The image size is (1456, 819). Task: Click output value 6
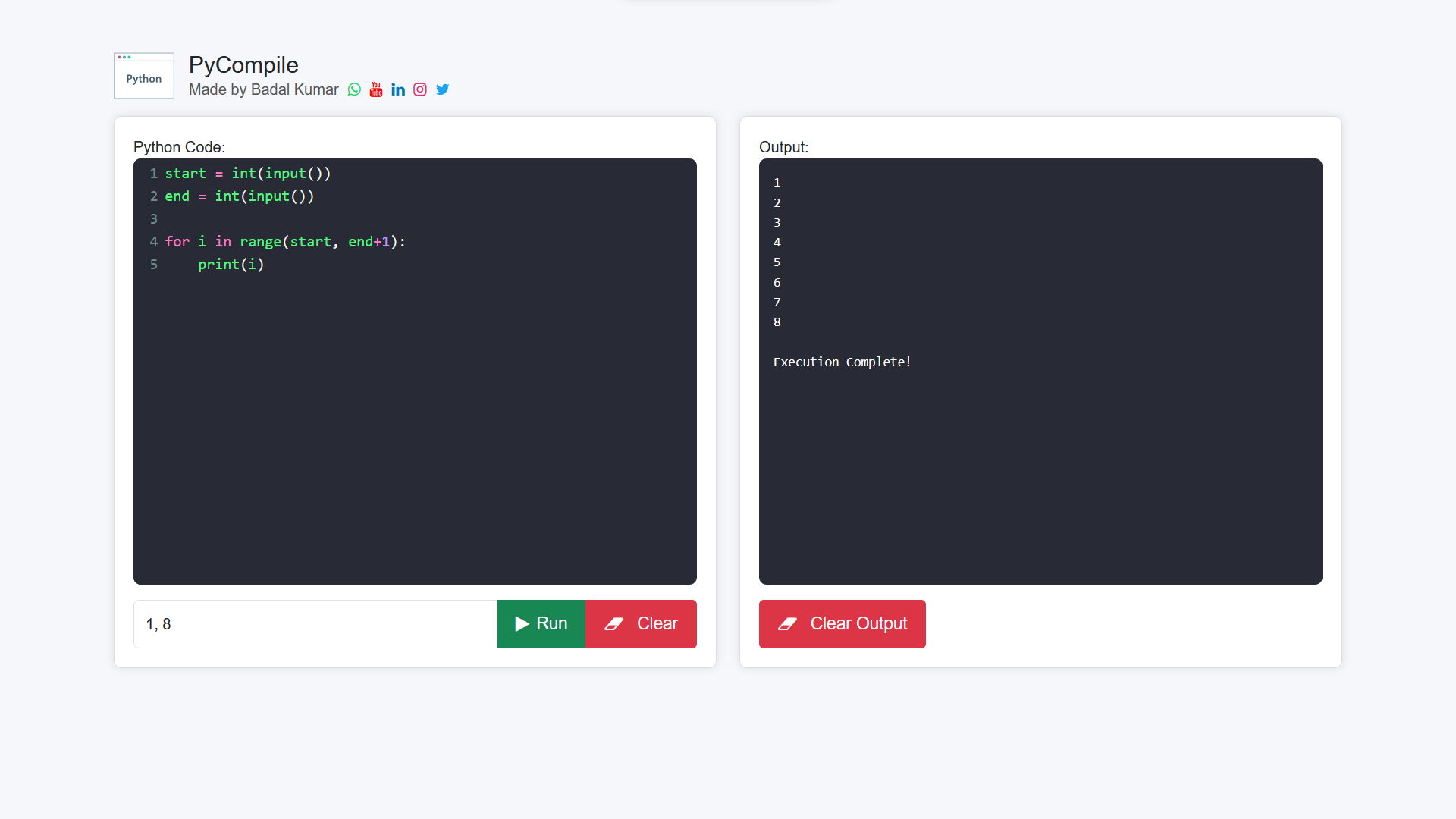(x=777, y=283)
